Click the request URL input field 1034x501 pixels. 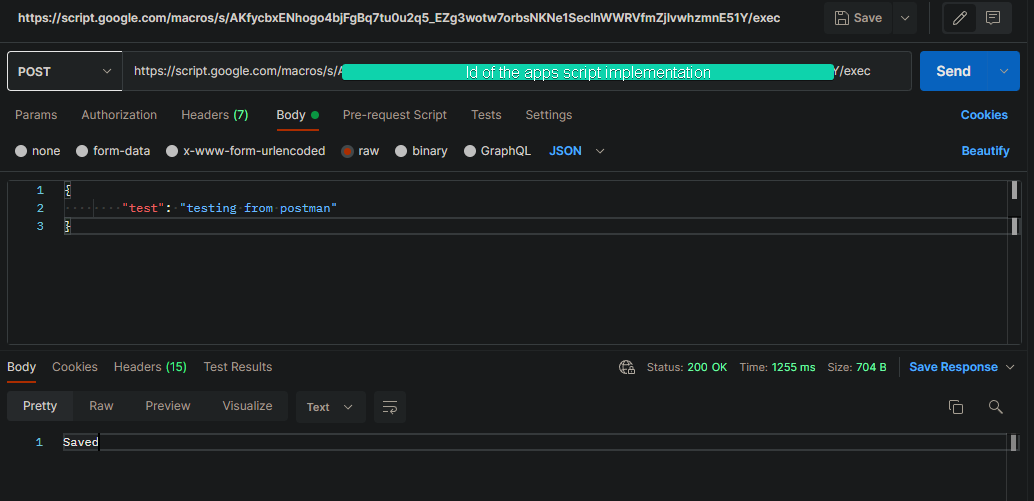(516, 71)
